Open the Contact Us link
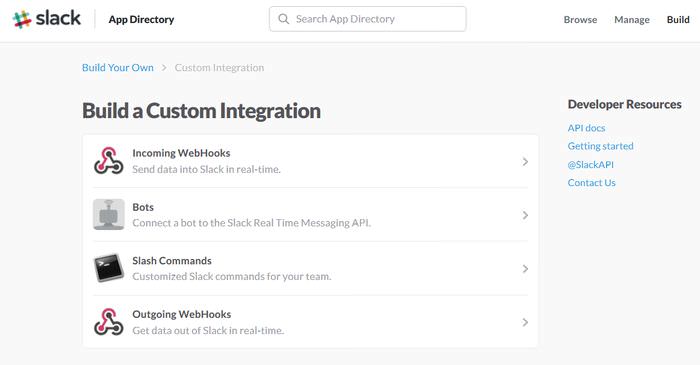This screenshot has width=700, height=365. [592, 183]
